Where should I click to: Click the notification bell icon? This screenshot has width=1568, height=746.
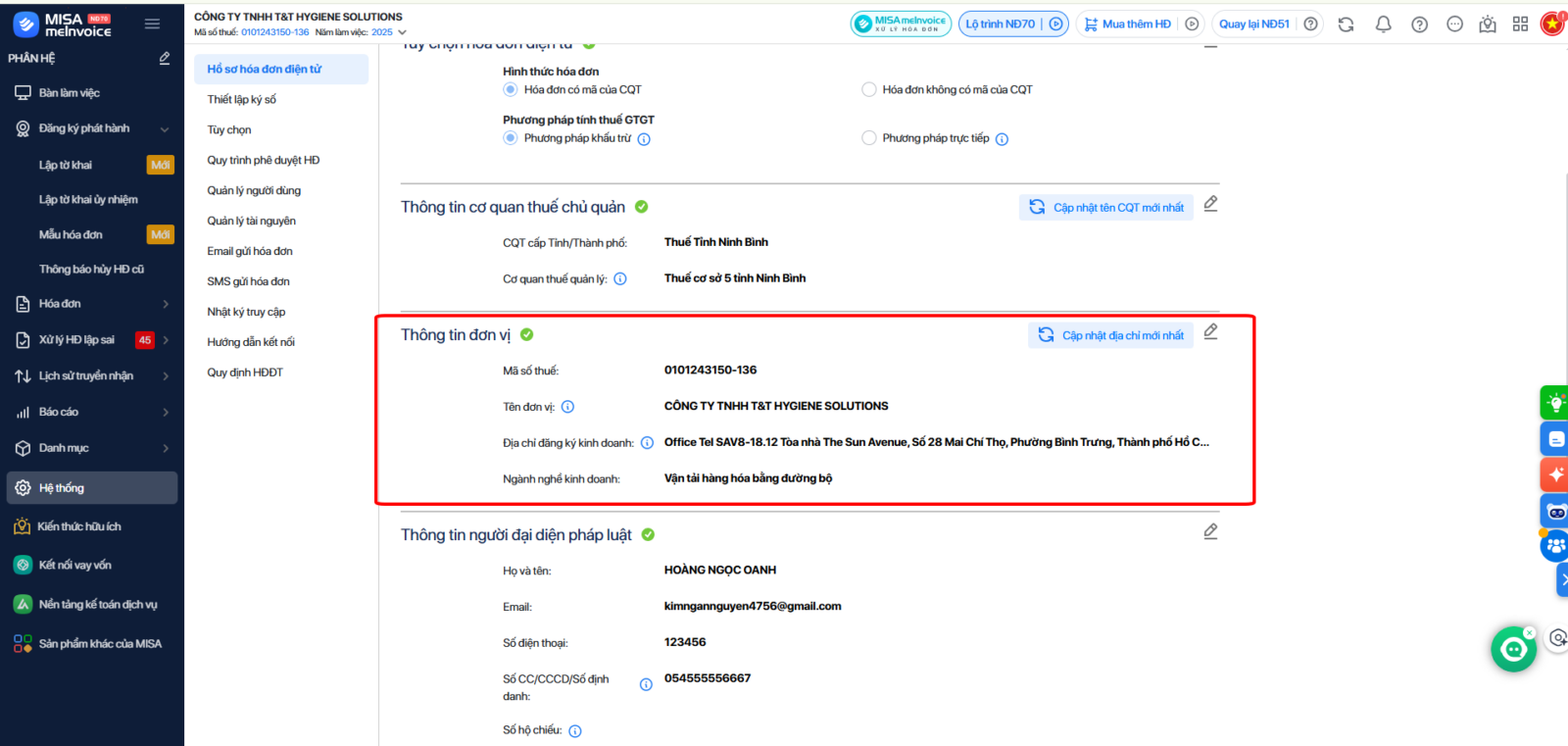[x=1383, y=25]
